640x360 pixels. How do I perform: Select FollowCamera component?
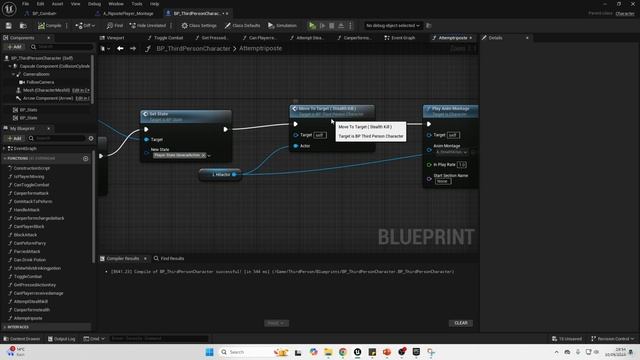coord(40,82)
